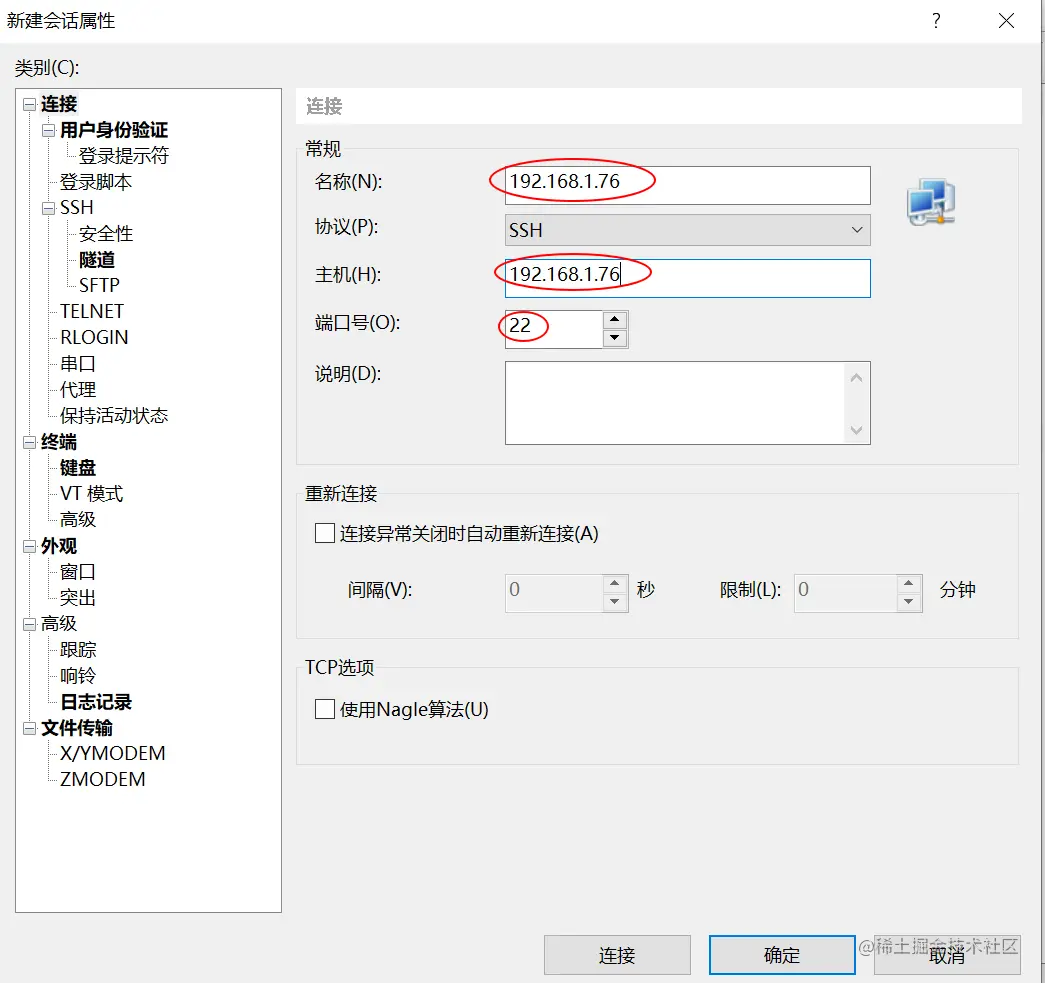Collapse the 外观 tree branch

[x=28, y=545]
